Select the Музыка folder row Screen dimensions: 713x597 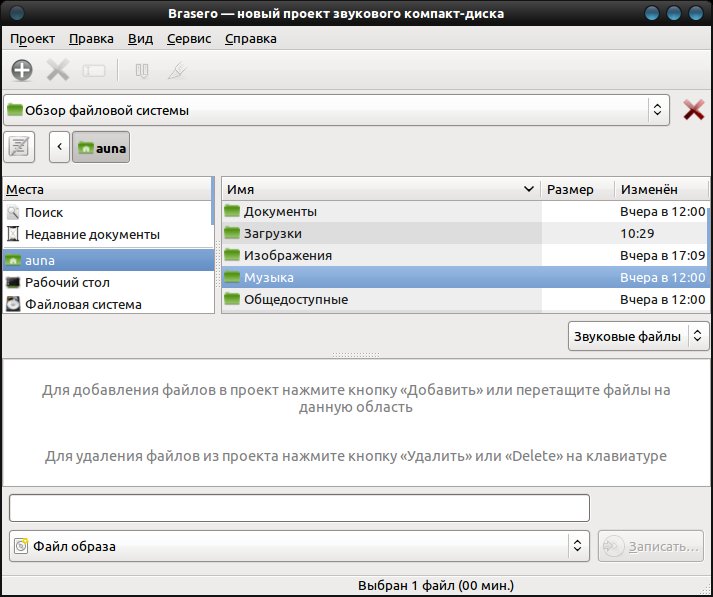tap(464, 277)
